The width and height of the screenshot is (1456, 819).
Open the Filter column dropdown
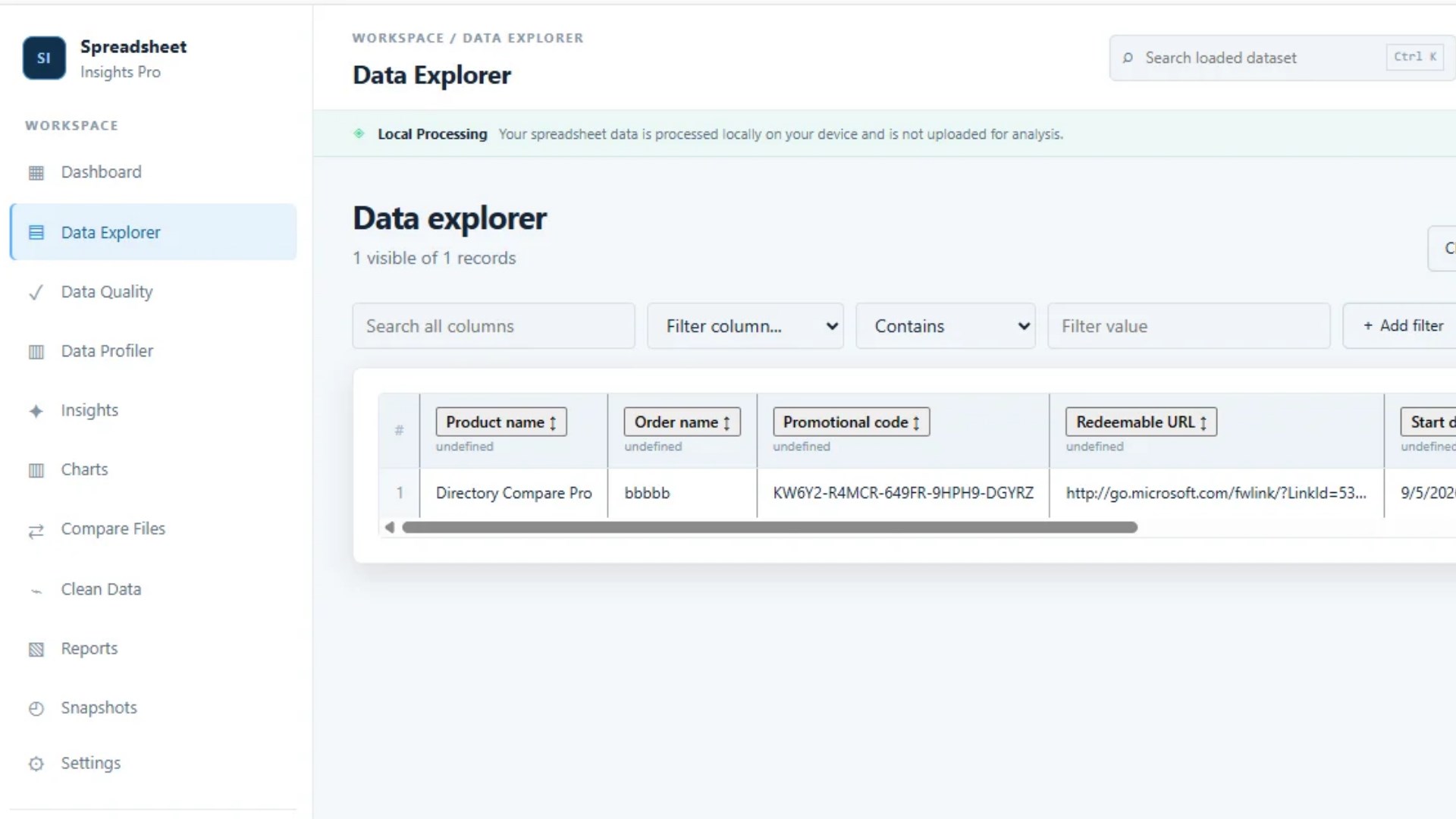745,326
